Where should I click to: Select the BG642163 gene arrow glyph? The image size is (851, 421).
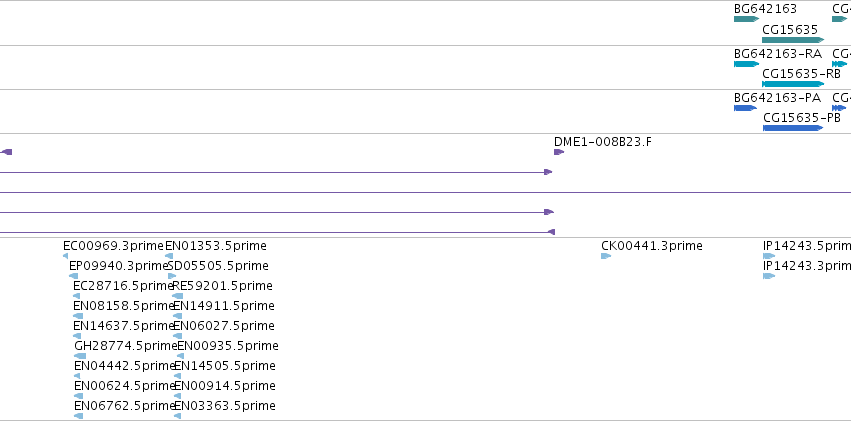coord(746,19)
